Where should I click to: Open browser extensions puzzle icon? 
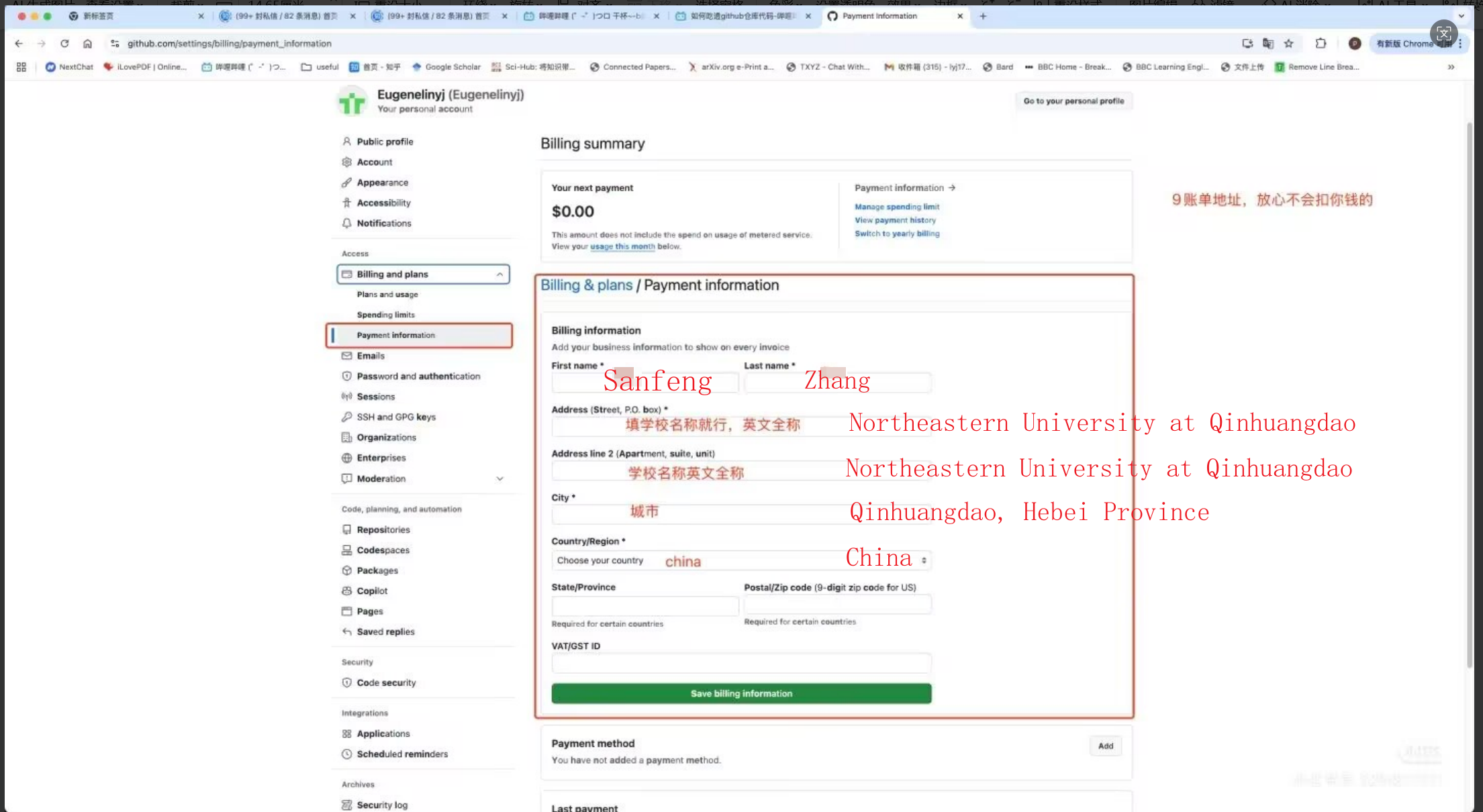(1321, 44)
